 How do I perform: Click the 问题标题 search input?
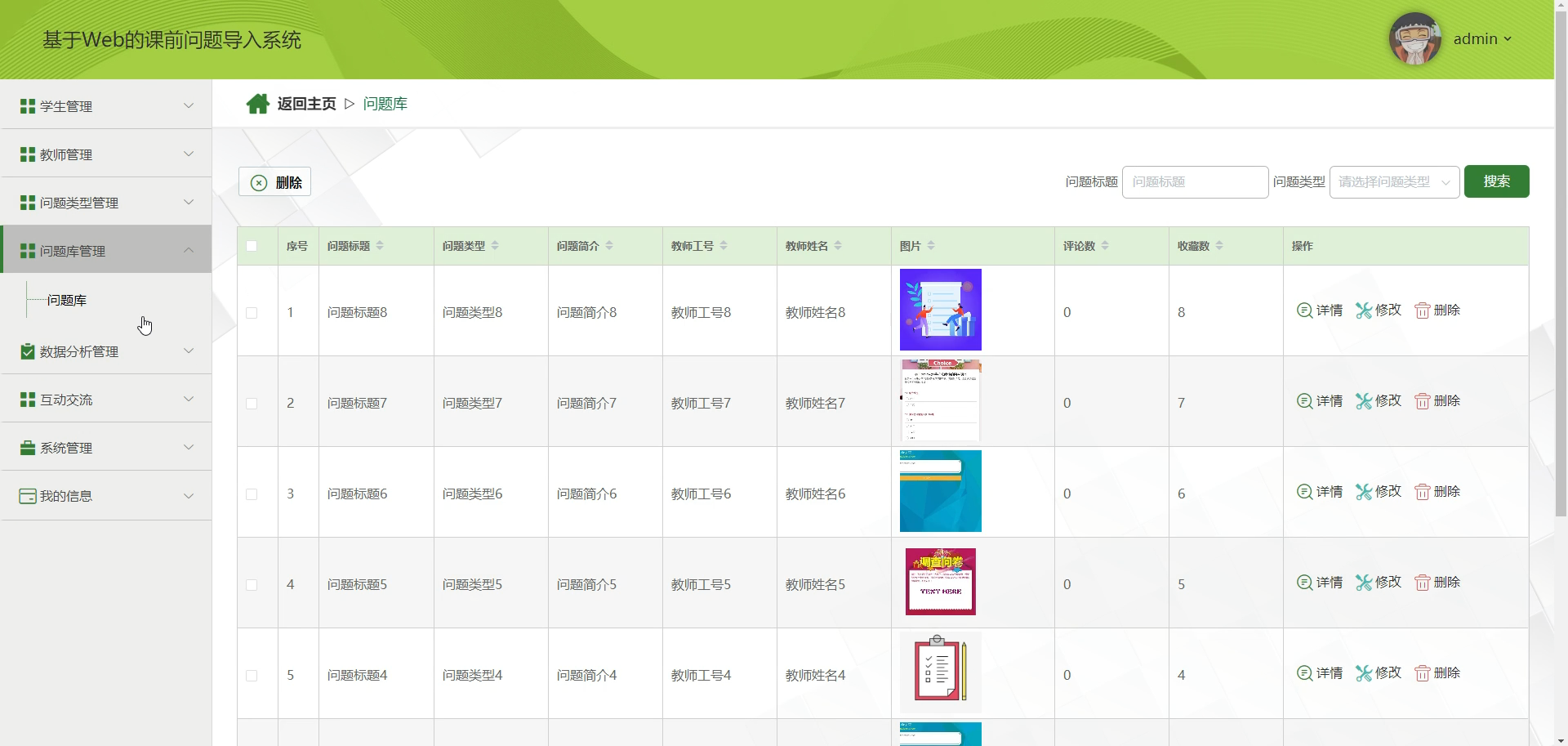click(1195, 182)
